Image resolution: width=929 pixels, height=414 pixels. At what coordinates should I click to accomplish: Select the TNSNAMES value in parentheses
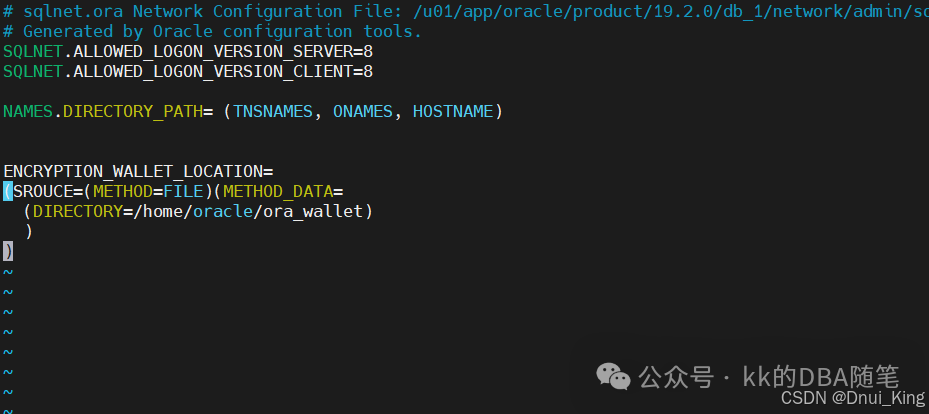(273, 111)
